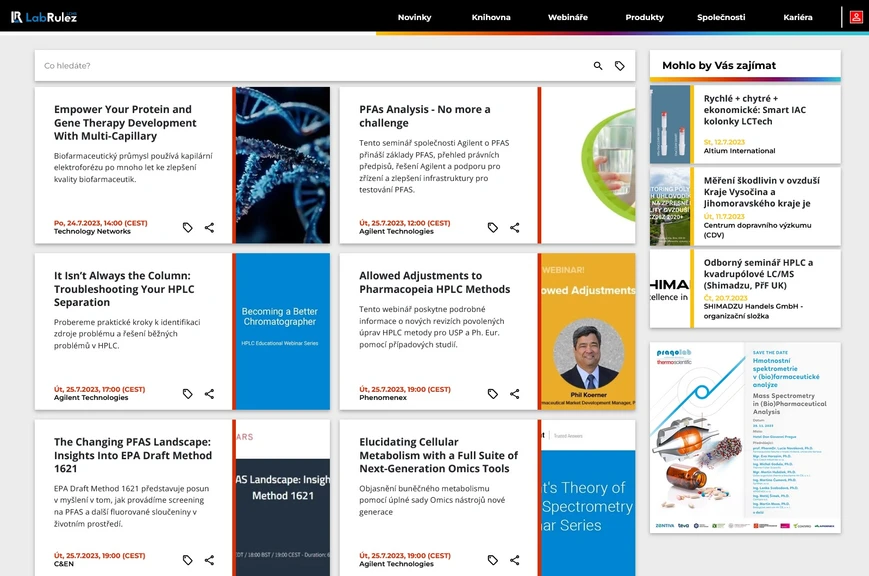869x576 pixels.
Task: Open 'Elucidating Cellular Metabolism' webinar title
Action: [x=438, y=455]
